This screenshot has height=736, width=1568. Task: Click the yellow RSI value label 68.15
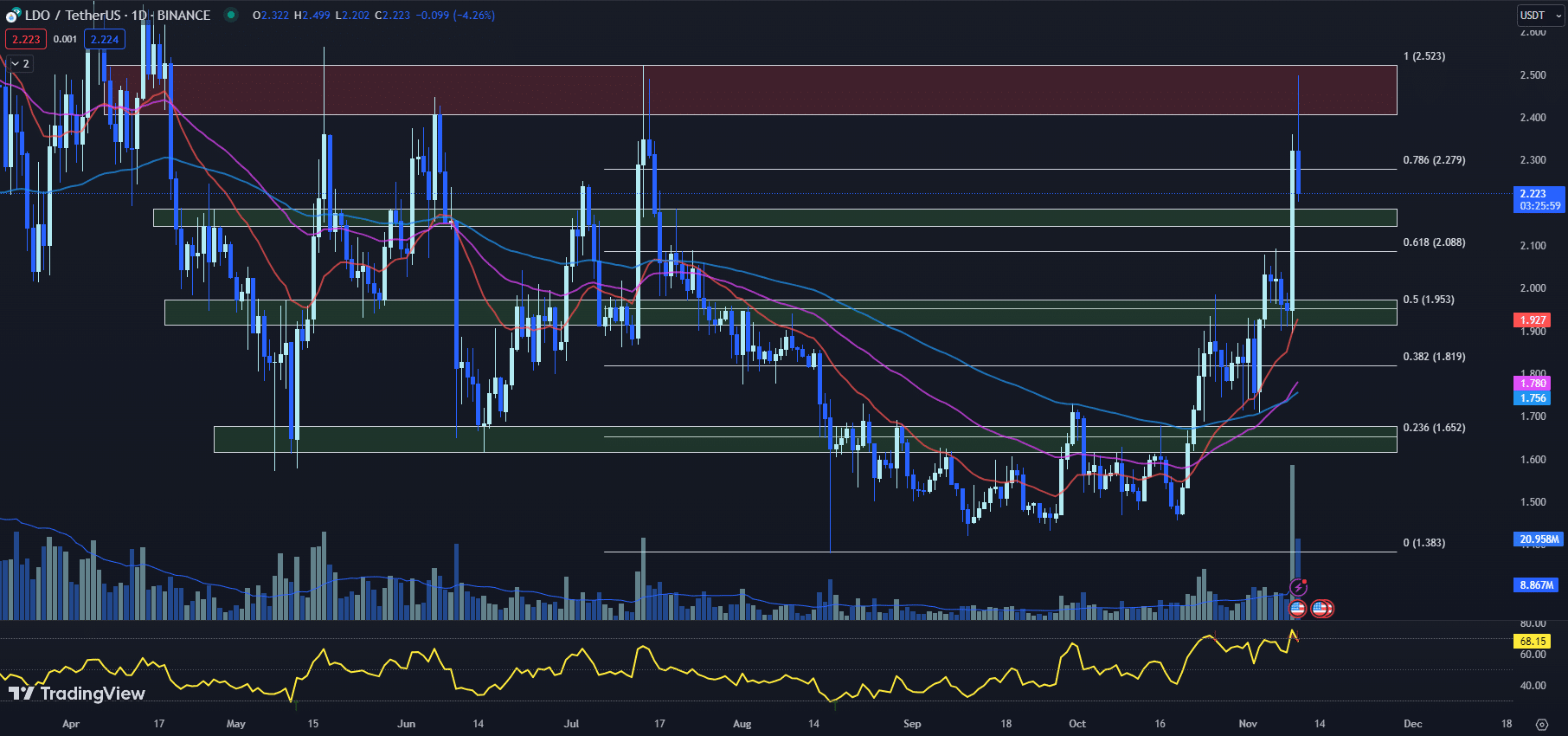(x=1532, y=642)
